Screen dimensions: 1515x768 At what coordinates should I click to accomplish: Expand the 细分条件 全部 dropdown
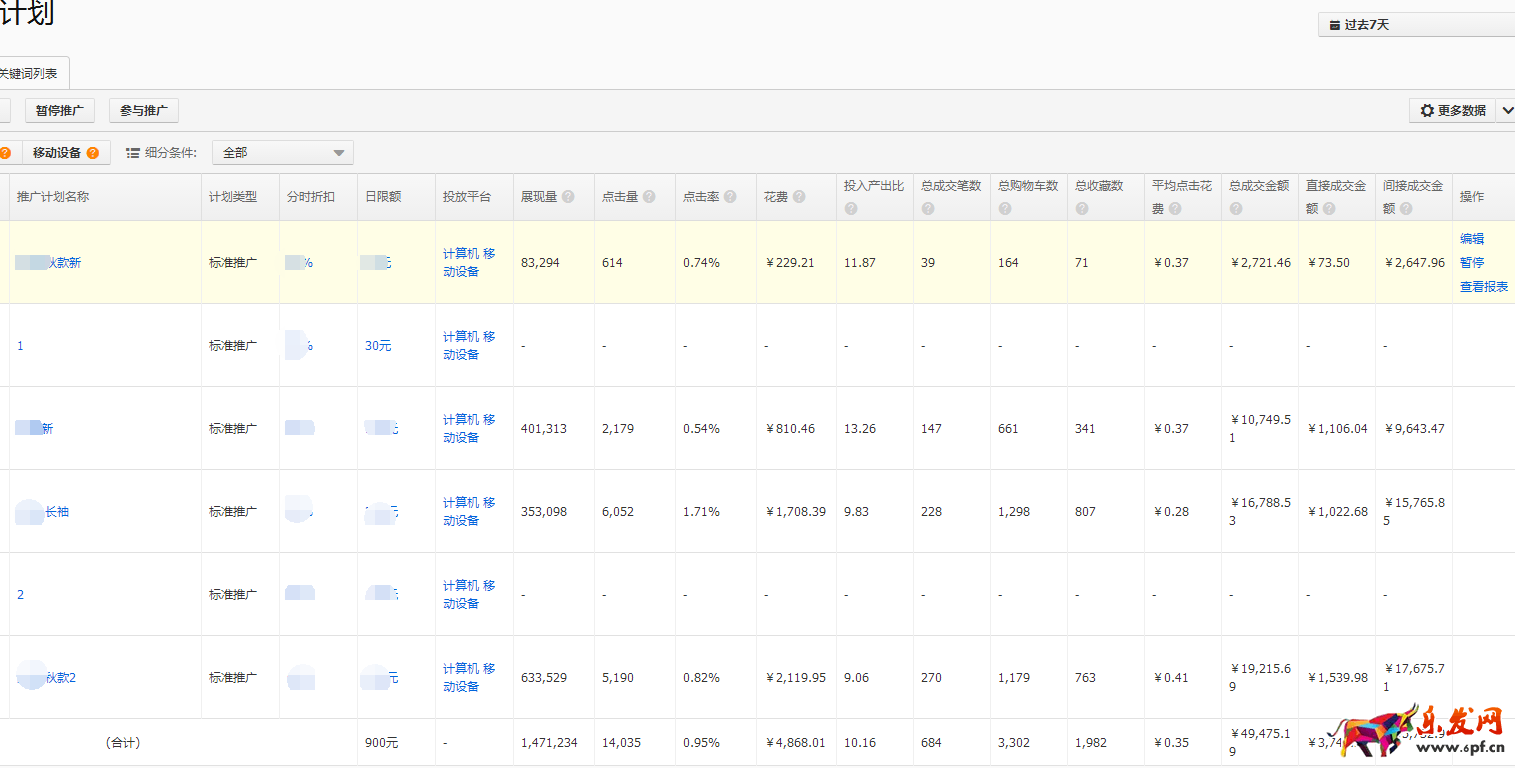(282, 153)
